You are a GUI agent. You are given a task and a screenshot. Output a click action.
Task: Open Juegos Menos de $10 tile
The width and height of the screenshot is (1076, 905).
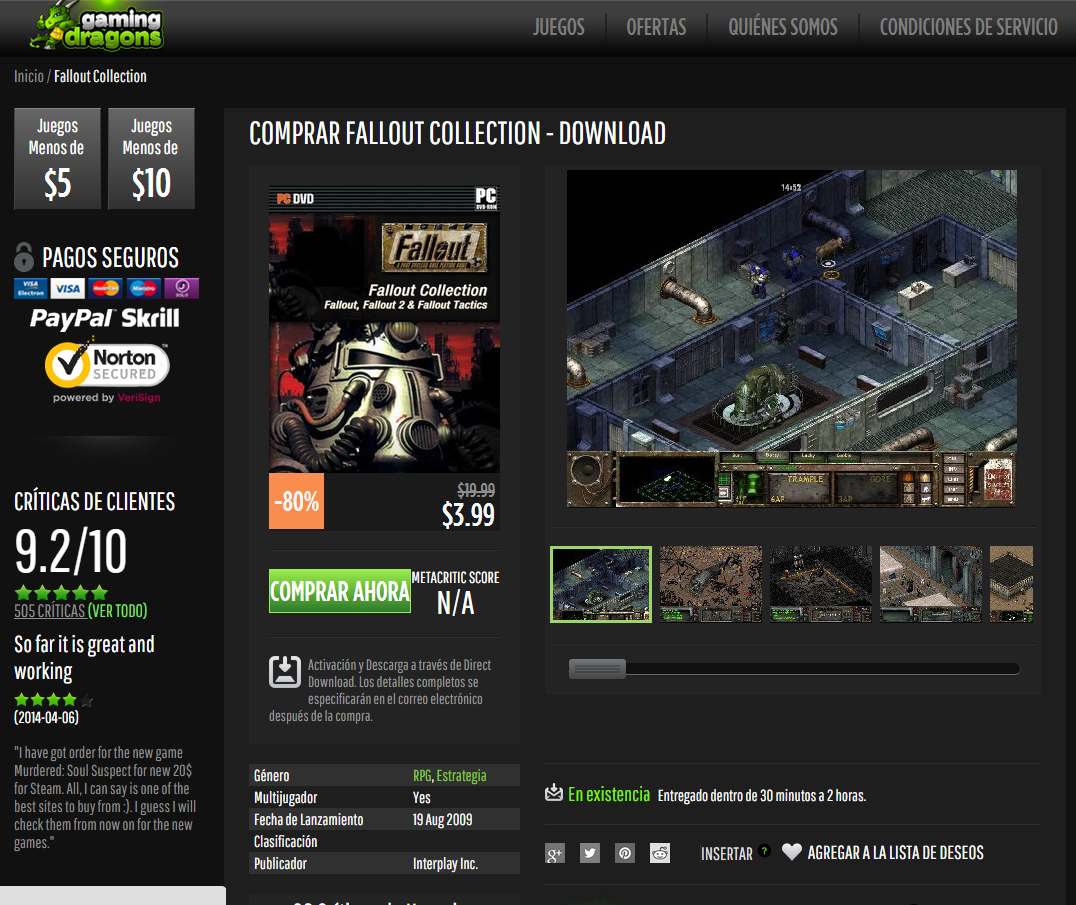click(x=152, y=158)
